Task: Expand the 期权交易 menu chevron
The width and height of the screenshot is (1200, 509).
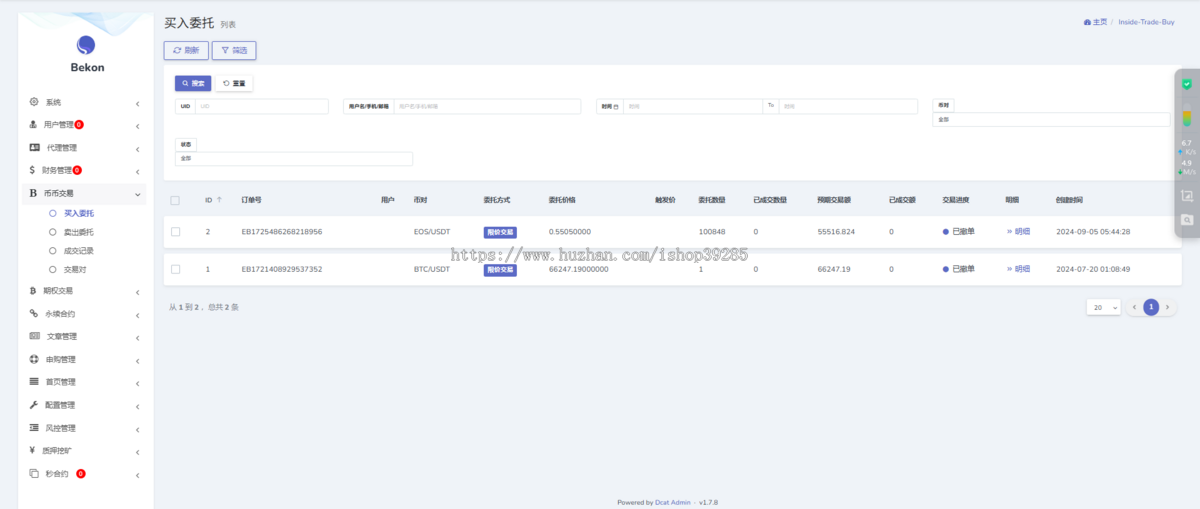Action: [138, 291]
